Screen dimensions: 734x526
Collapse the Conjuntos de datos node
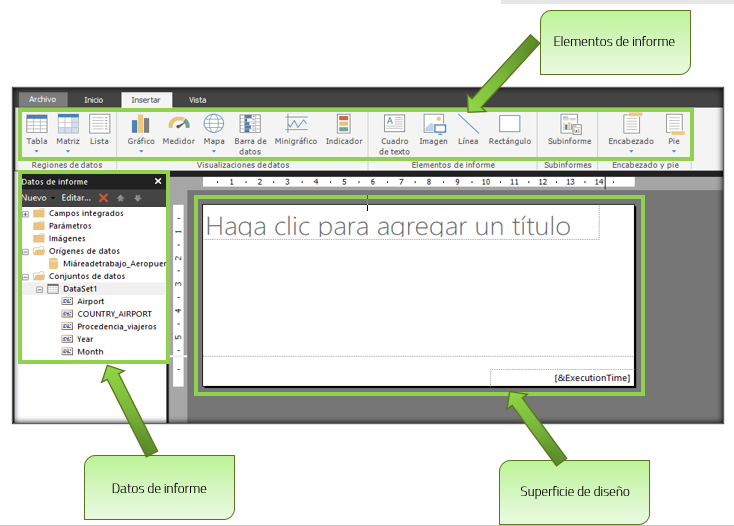(26, 277)
